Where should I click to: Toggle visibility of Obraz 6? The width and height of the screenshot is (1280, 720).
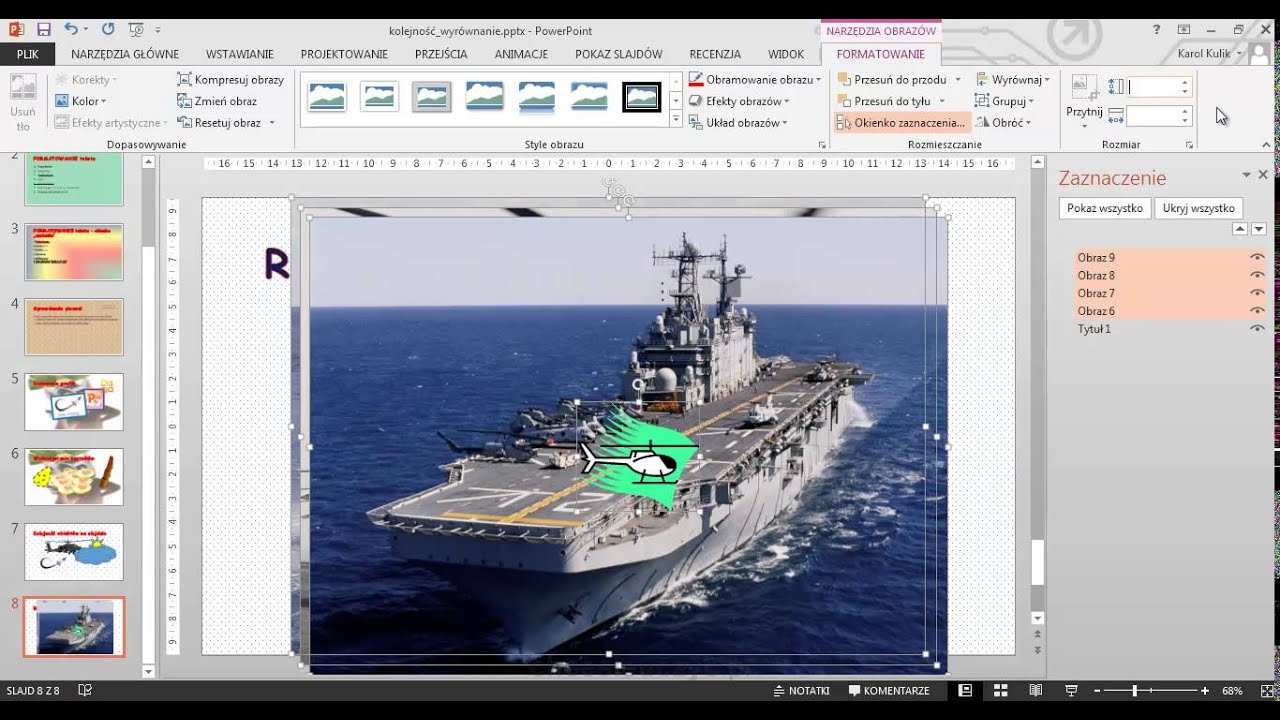pos(1257,311)
